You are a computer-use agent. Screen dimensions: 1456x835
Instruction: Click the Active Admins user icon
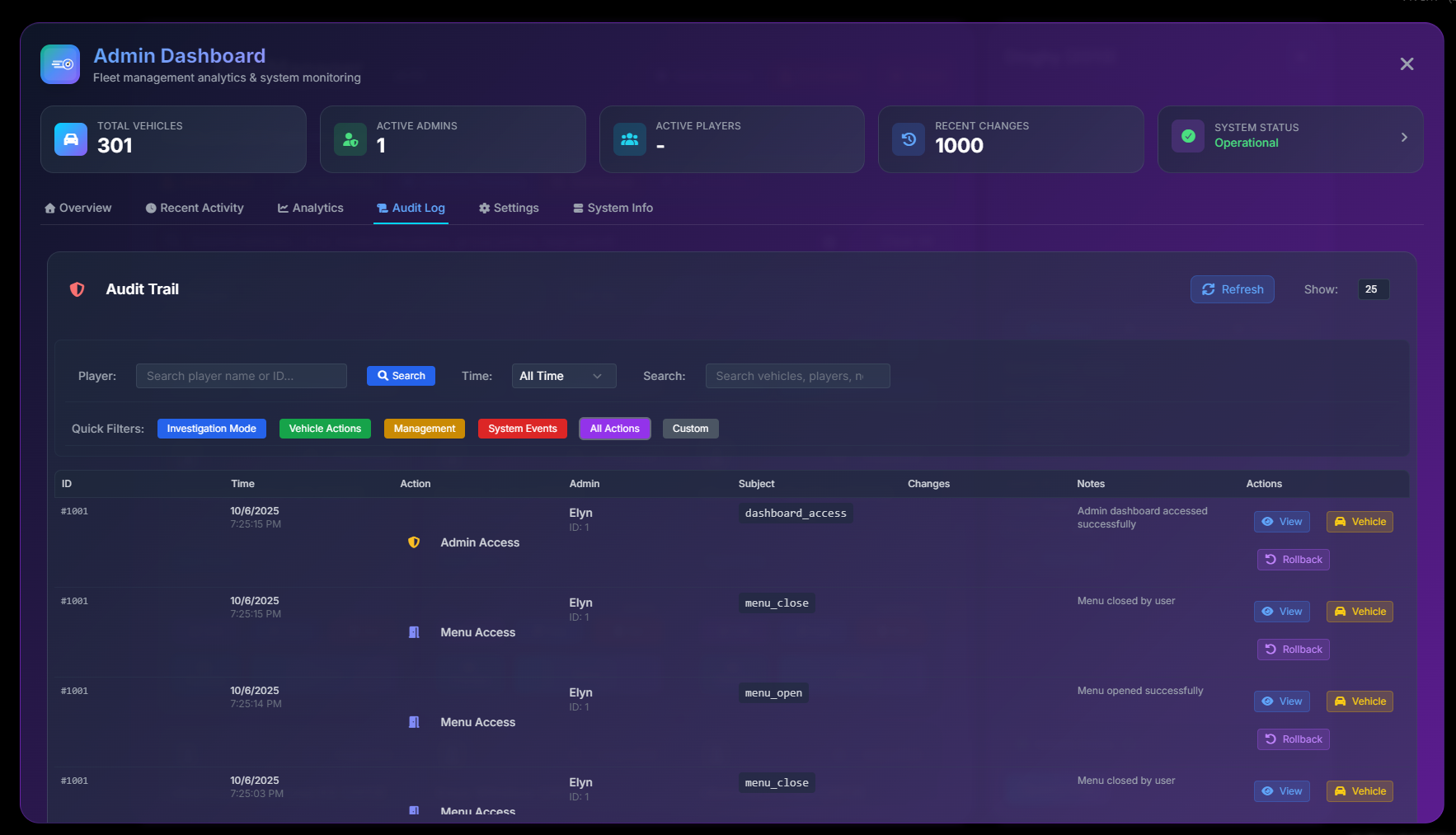tap(350, 139)
